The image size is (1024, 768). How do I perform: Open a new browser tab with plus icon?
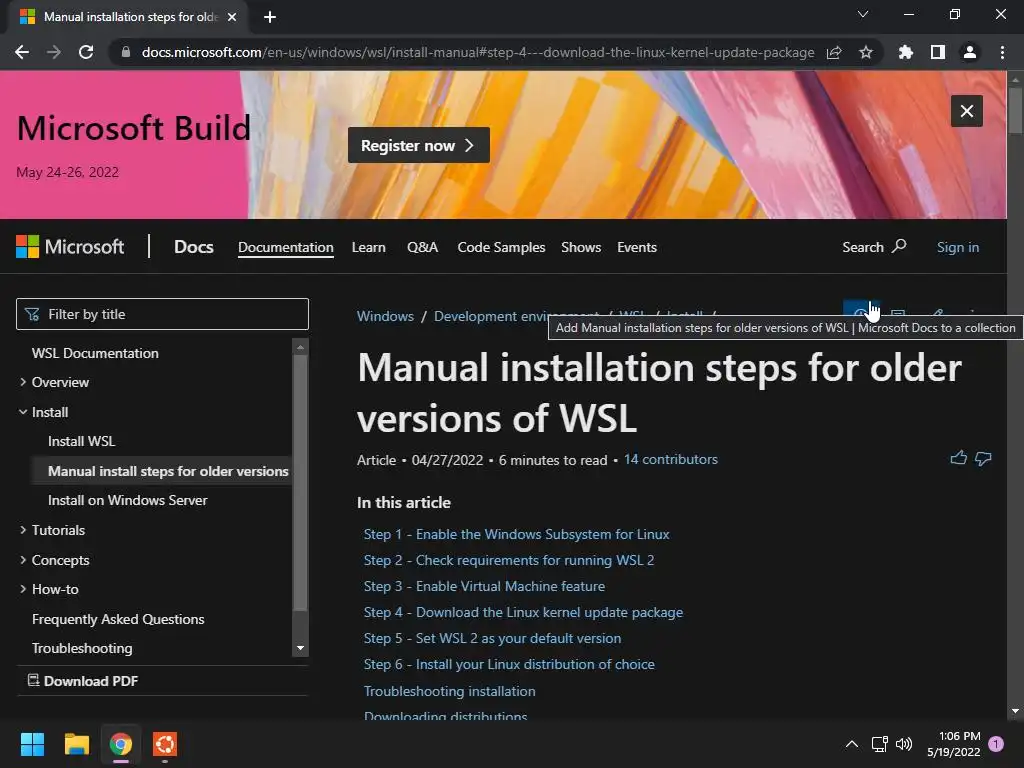[269, 17]
